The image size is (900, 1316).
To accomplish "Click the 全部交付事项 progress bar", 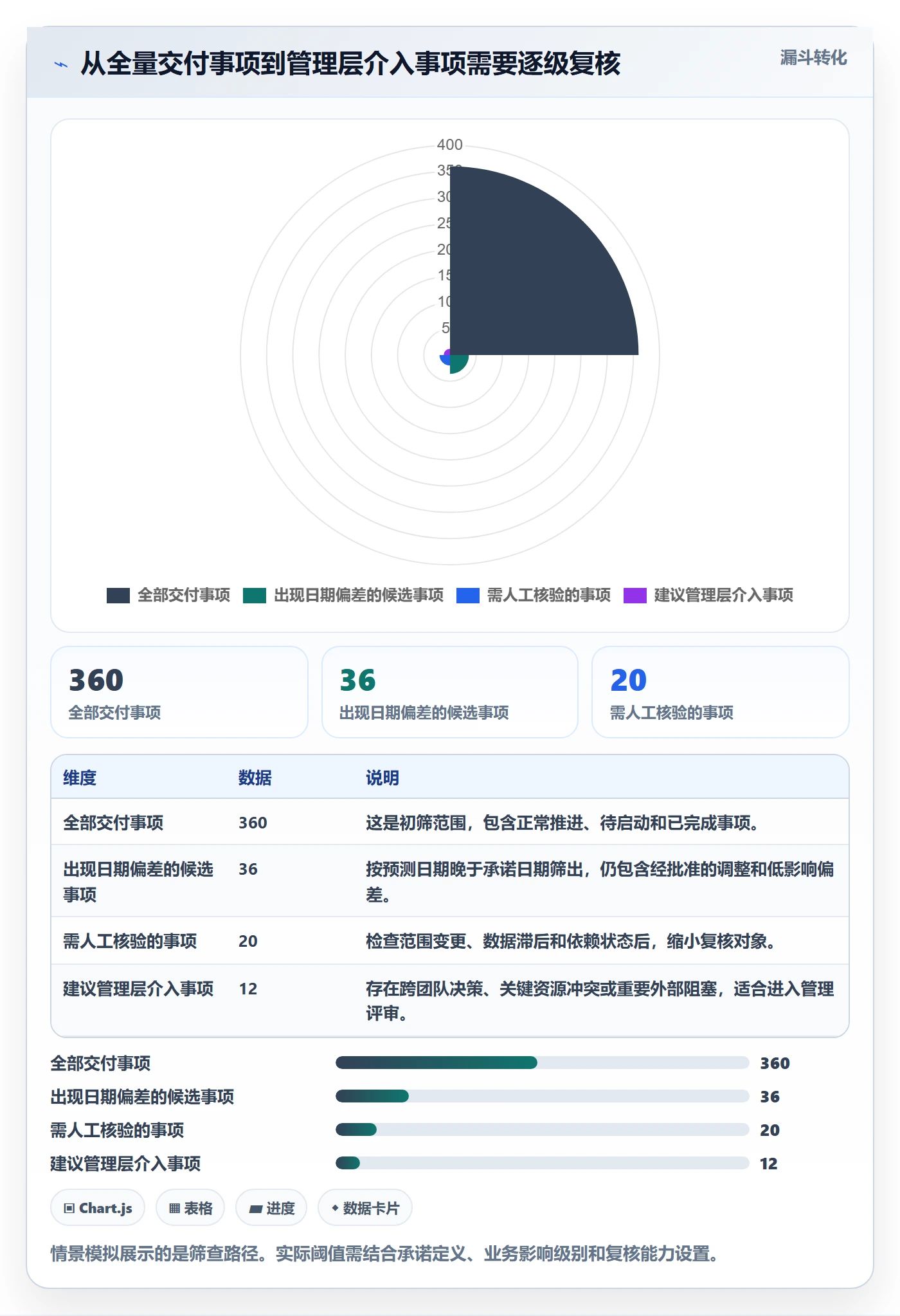I will click(543, 1063).
